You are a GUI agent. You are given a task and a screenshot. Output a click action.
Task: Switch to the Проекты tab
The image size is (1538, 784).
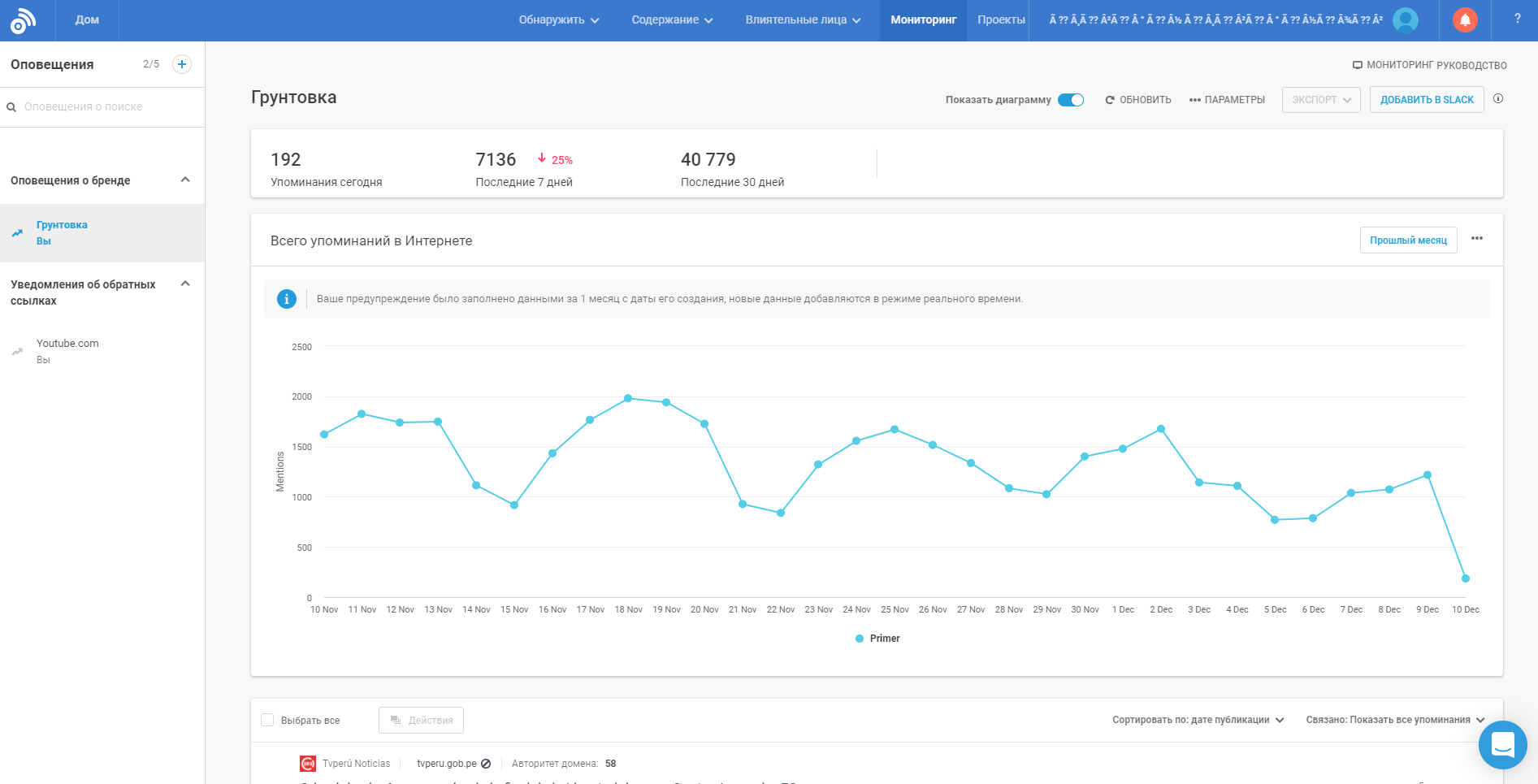[1001, 20]
